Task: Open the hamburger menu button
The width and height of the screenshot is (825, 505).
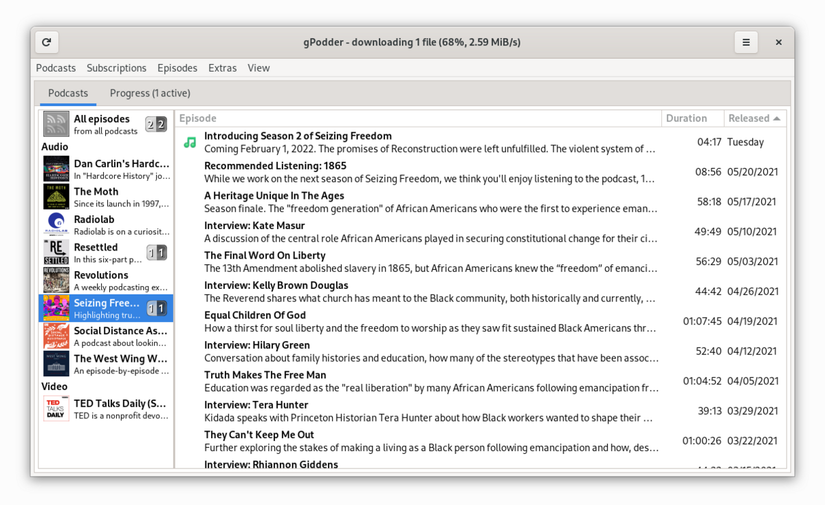Action: (745, 43)
